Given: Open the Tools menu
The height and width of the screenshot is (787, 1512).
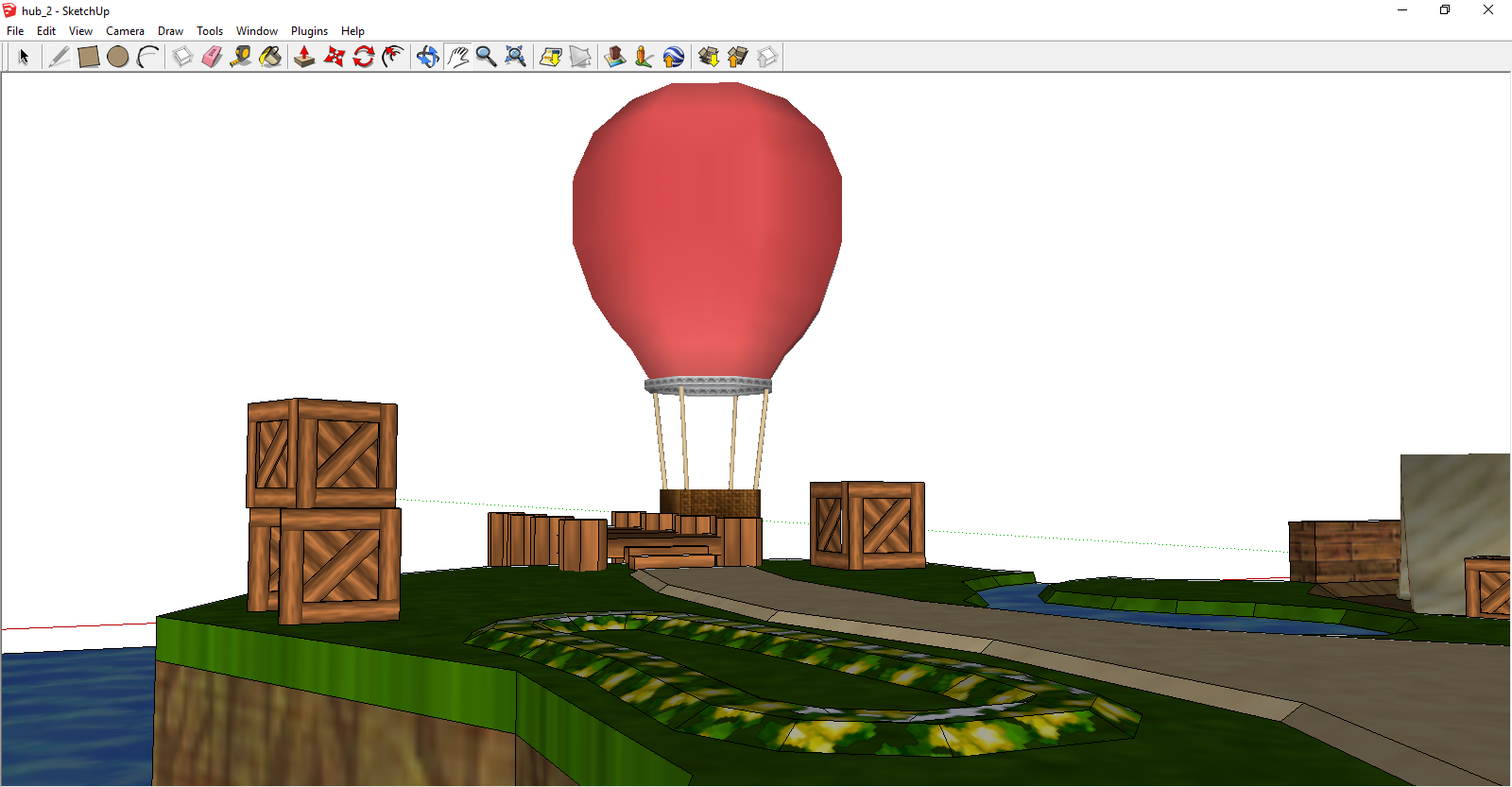Looking at the screenshot, I should (x=210, y=31).
